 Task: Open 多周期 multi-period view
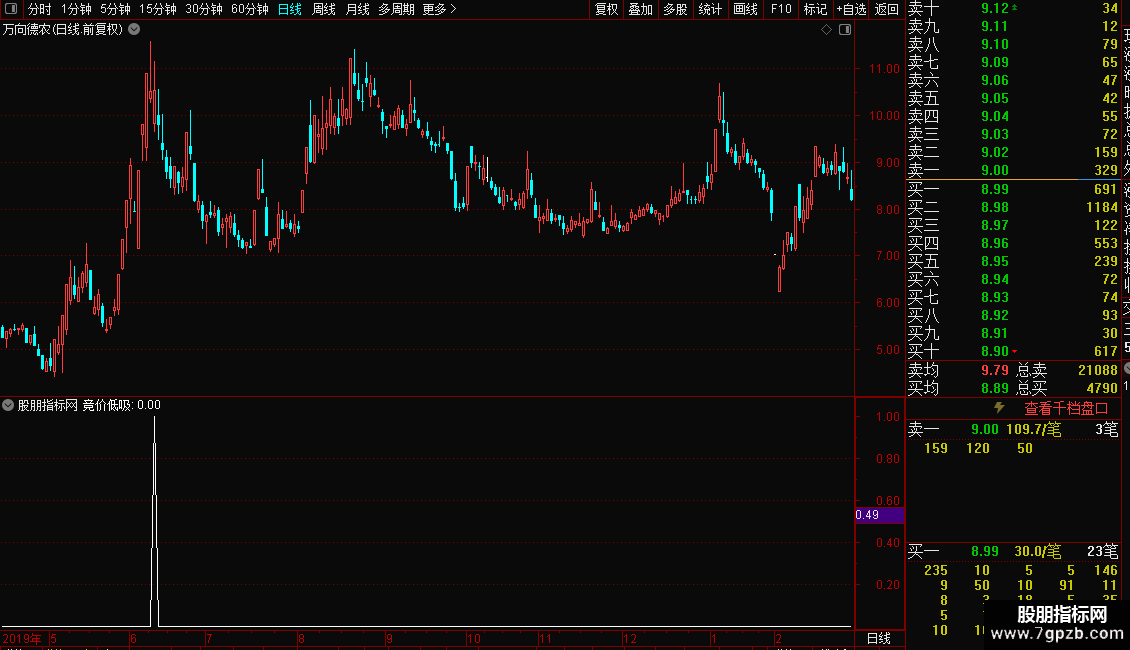pos(396,9)
